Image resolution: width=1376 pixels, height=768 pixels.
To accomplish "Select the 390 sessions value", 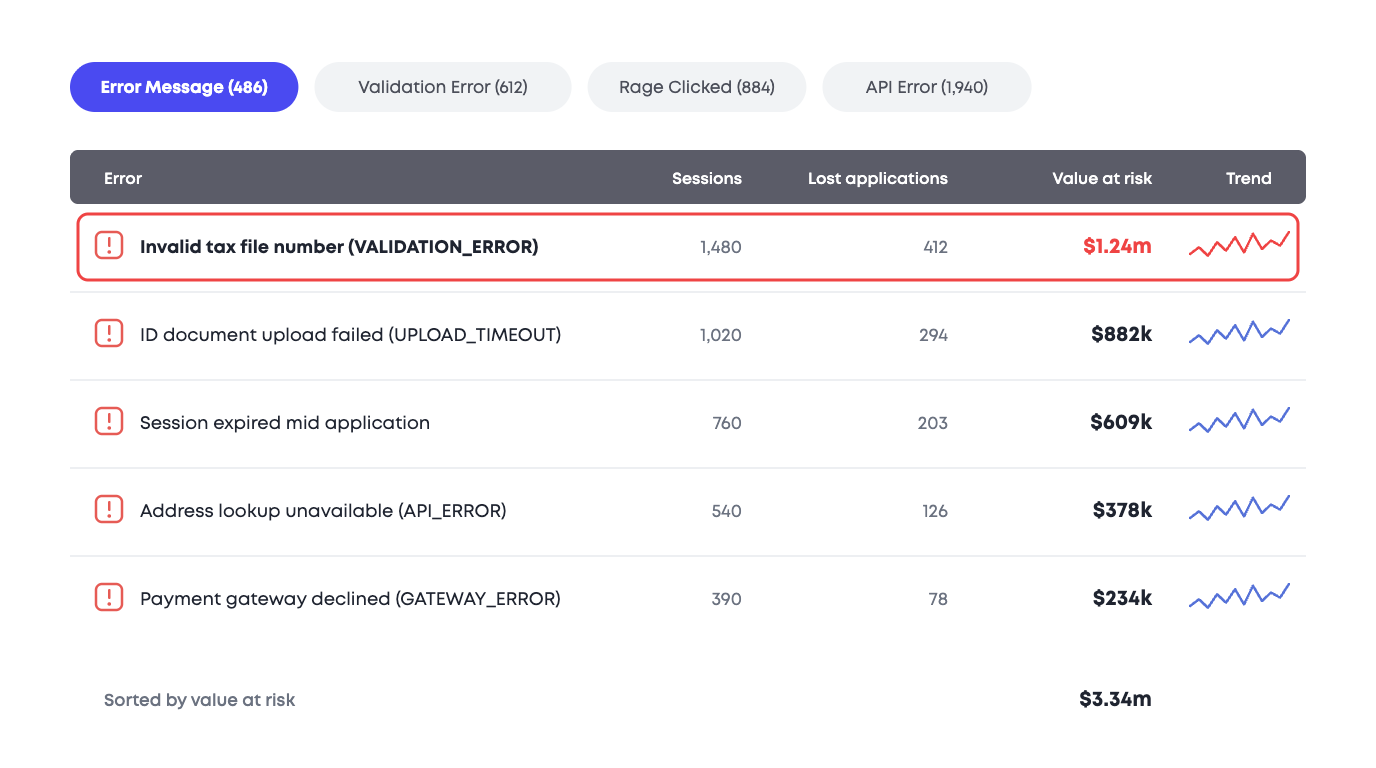I will (x=727, y=598).
